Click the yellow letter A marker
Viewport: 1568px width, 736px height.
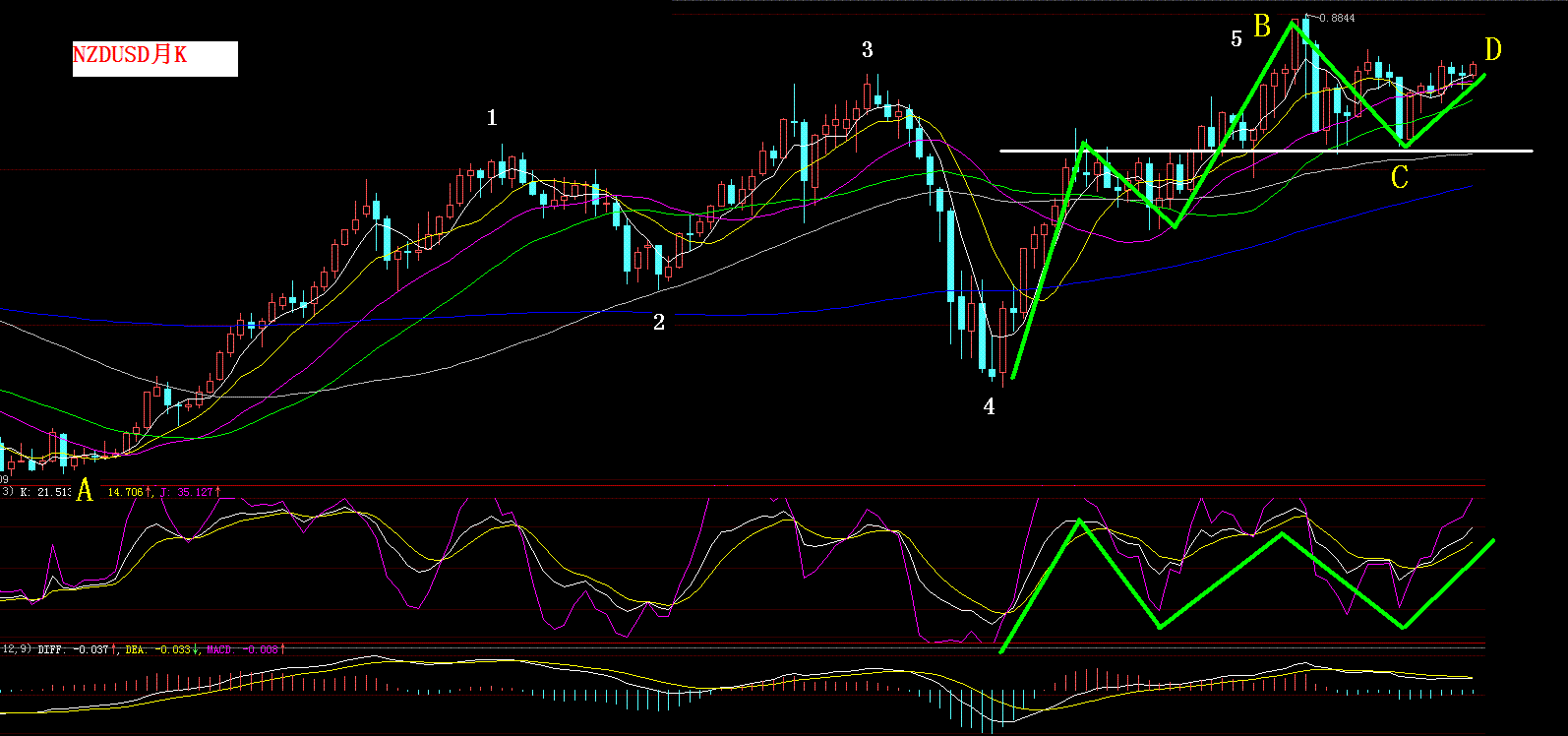tap(85, 490)
